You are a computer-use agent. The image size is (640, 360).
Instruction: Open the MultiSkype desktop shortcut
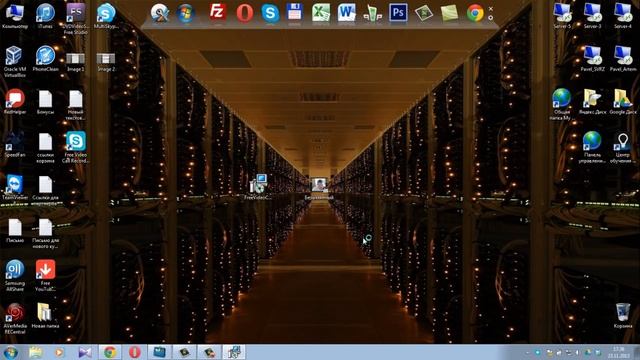pyautogui.click(x=106, y=16)
